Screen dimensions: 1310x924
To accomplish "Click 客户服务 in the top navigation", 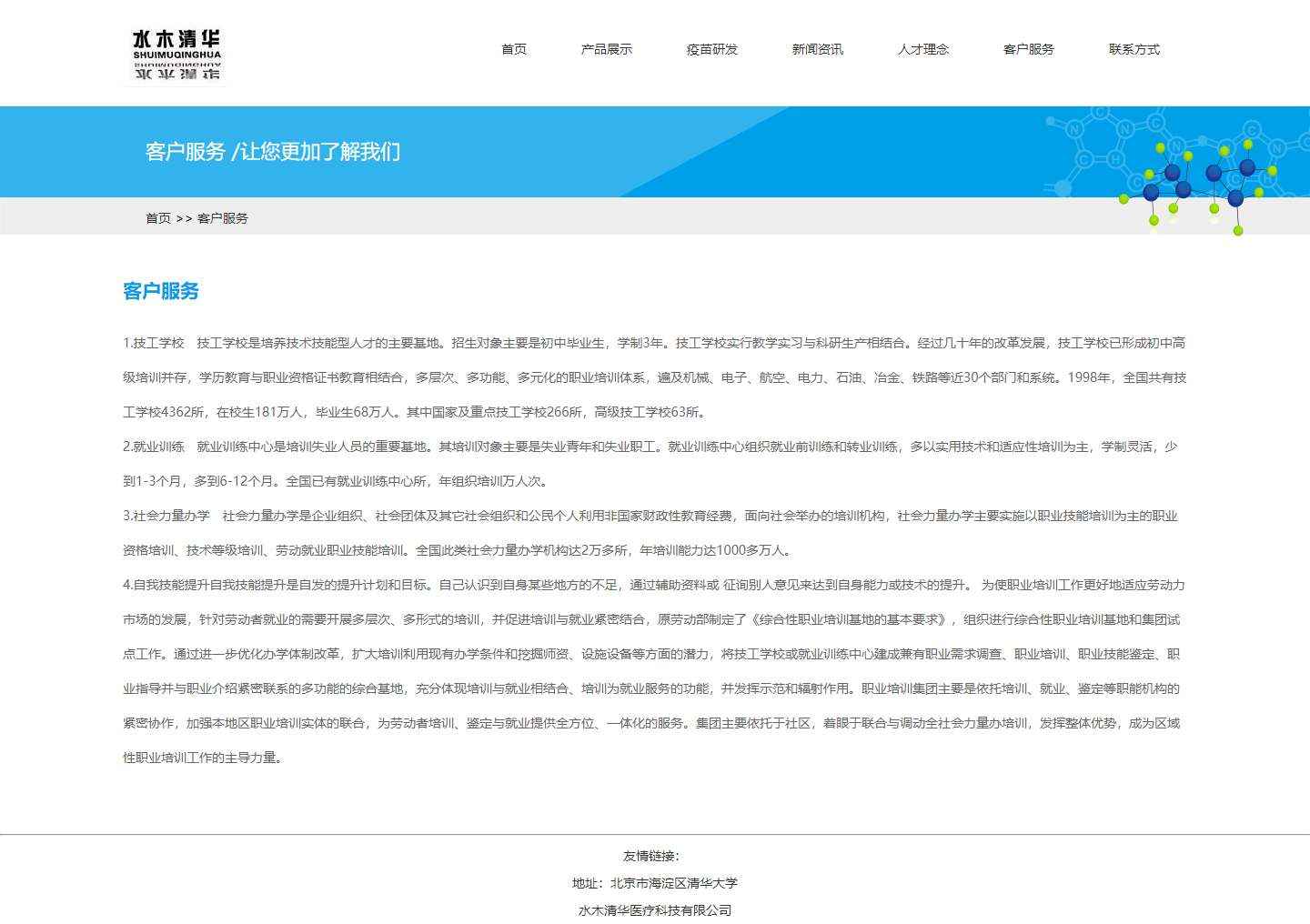I will [1028, 49].
